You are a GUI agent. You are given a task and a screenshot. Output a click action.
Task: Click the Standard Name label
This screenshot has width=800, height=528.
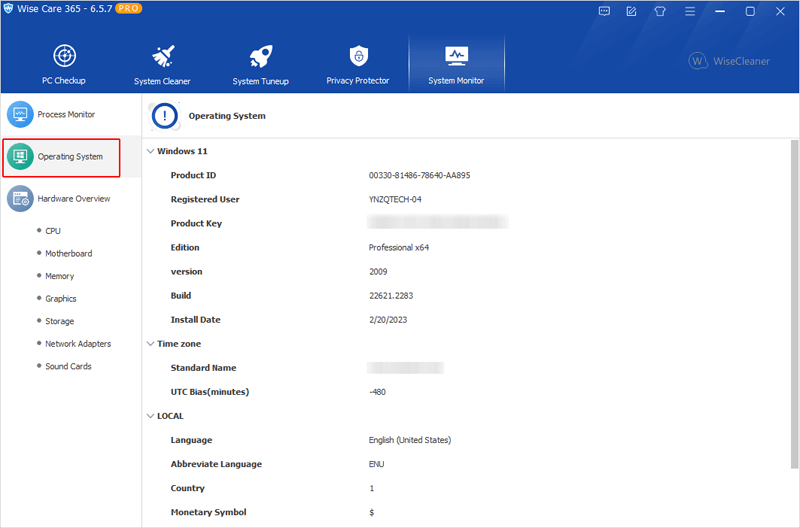(204, 368)
